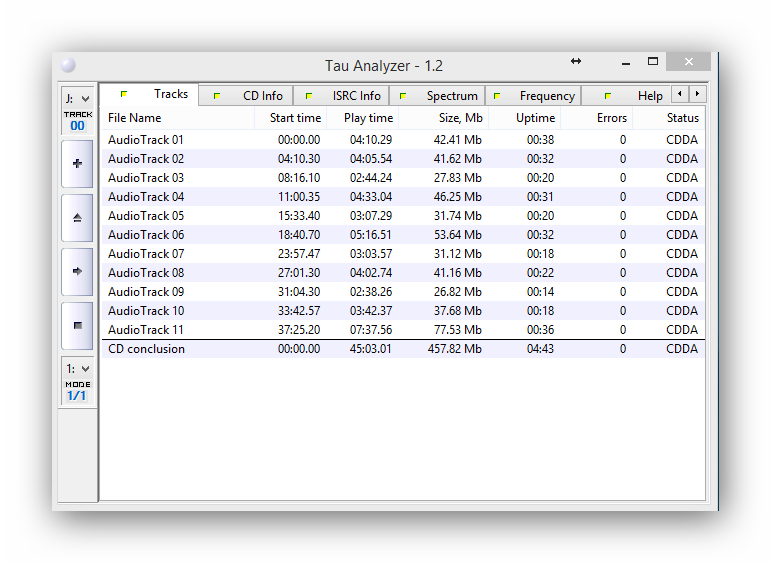The height and width of the screenshot is (563, 771).
Task: Expand the mode dropdown showing 1:
Action: [x=77, y=369]
